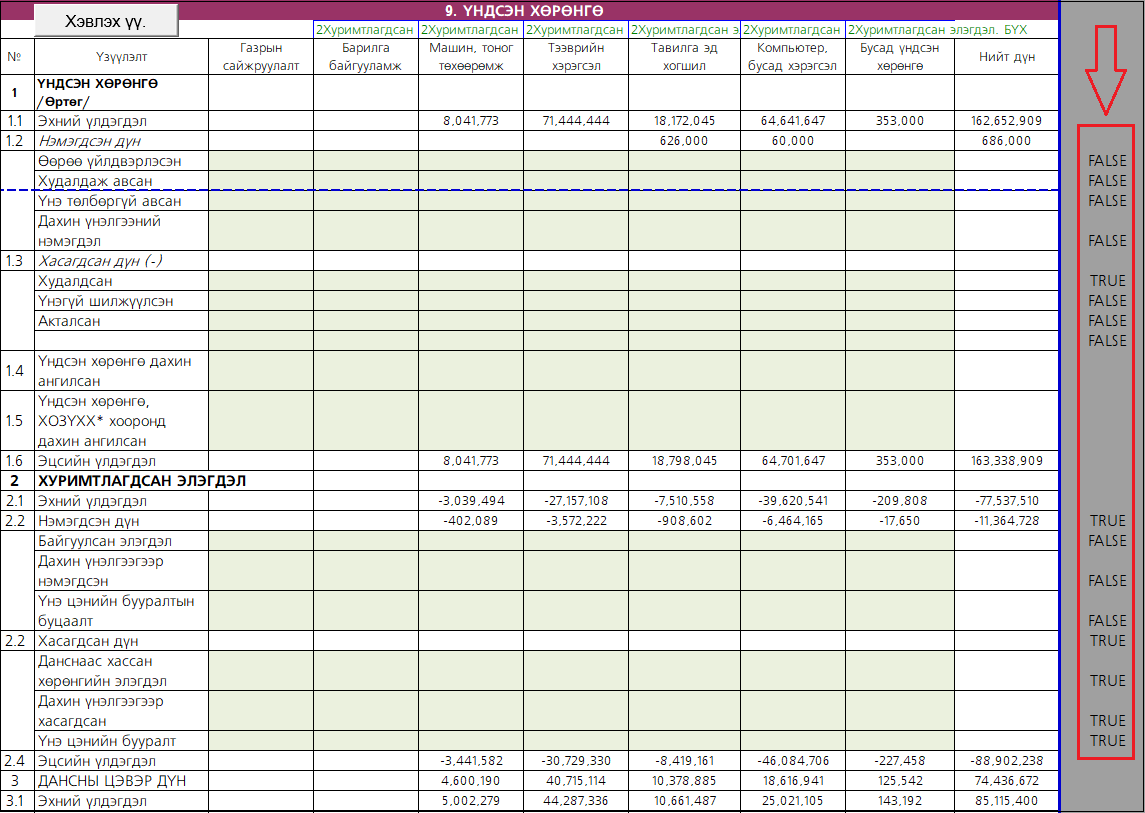Click the 626,000 cell in Нэмэгдсэн дүн row
The height and width of the screenshot is (813, 1145).
click(x=684, y=141)
